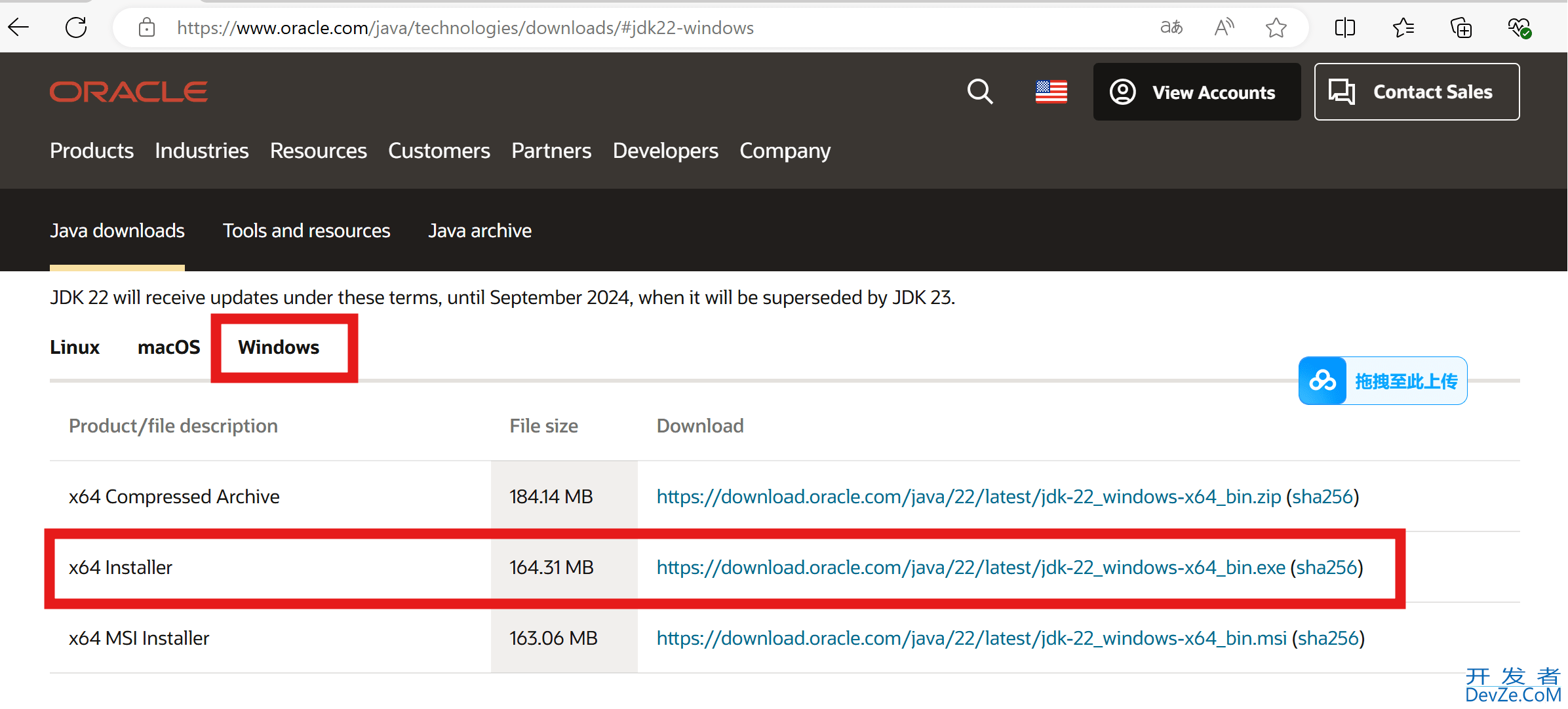
Task: Open the Resources menu
Action: tap(319, 151)
